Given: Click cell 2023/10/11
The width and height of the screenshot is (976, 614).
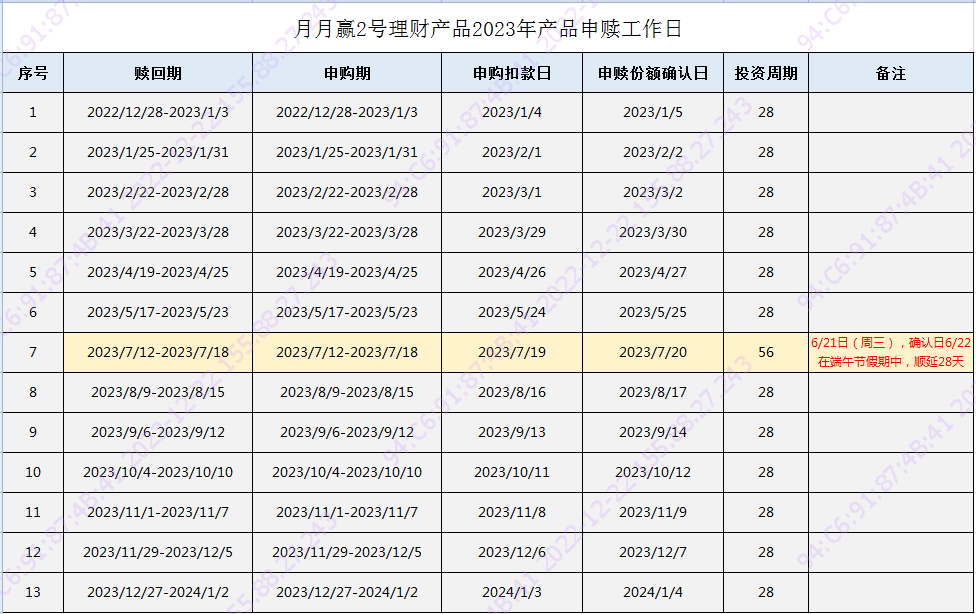Looking at the screenshot, I should pyautogui.click(x=512, y=472).
